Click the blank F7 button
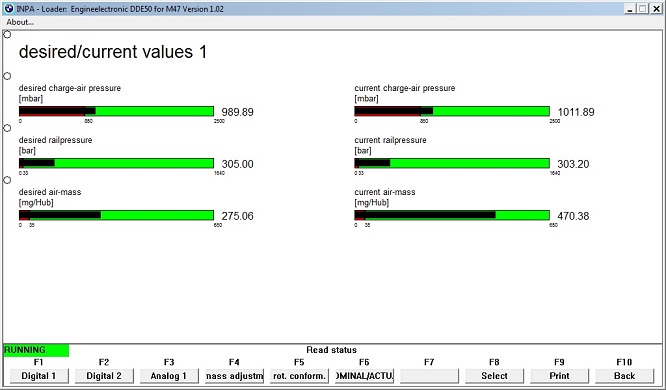Viewport: 666px width, 390px height. pos(429,376)
